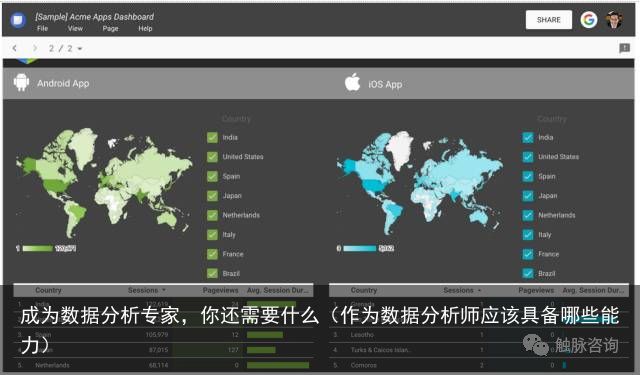This screenshot has width=640, height=375.
Task: Open the File menu
Action: coord(42,29)
